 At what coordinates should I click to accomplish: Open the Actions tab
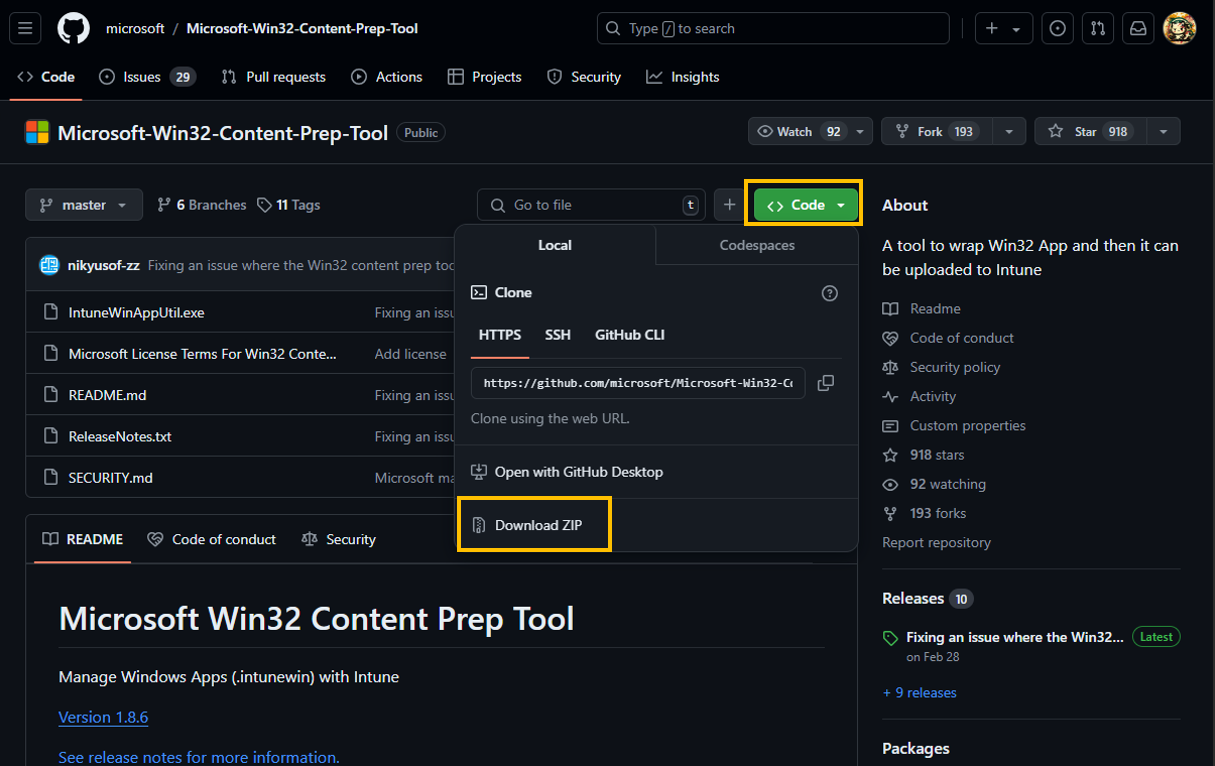click(x=387, y=77)
